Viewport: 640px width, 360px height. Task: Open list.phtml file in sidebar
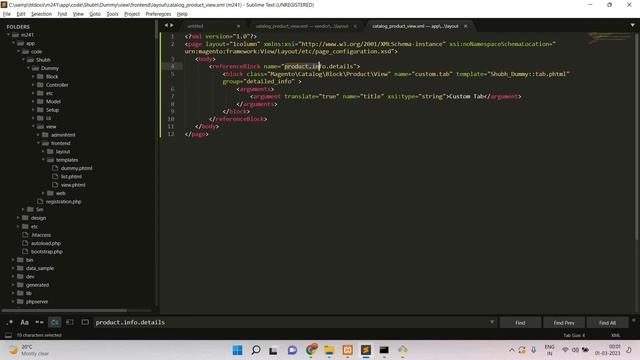click(x=71, y=176)
